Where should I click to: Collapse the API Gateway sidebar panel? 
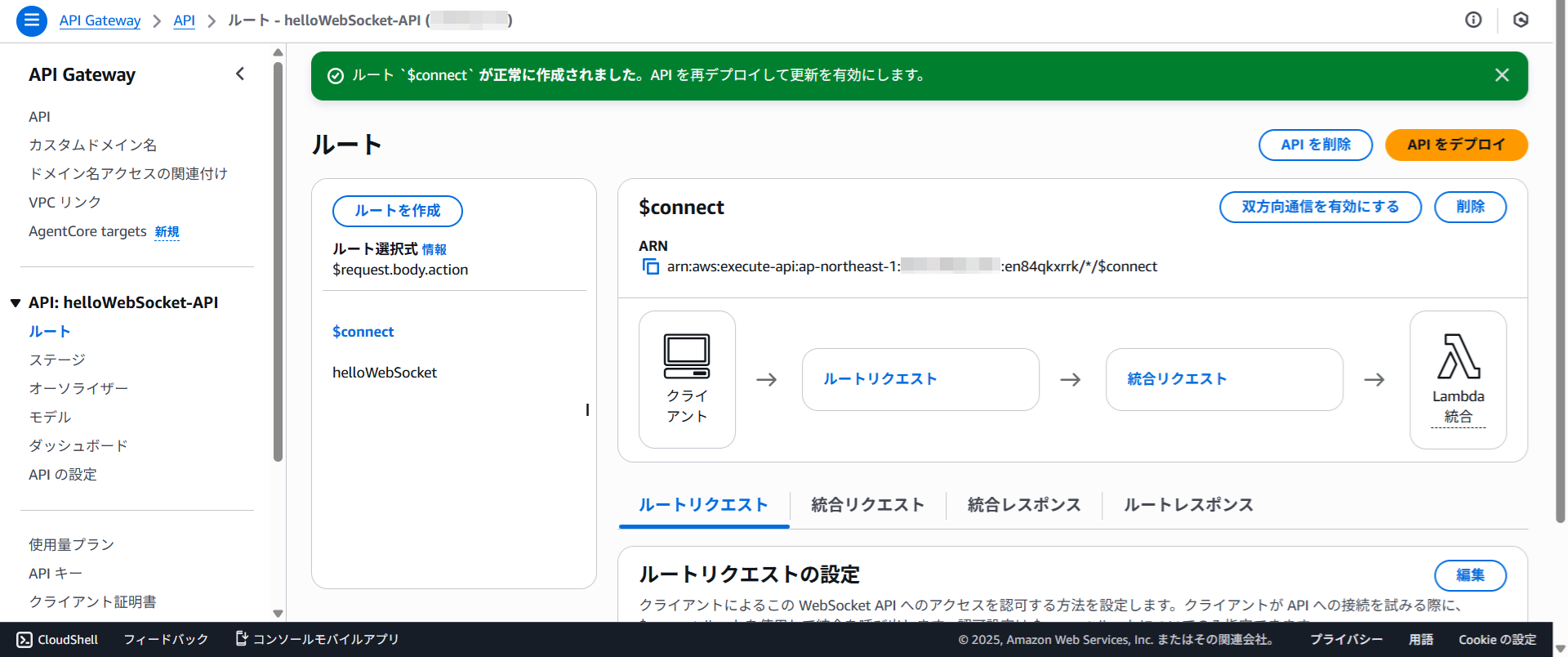[x=240, y=74]
